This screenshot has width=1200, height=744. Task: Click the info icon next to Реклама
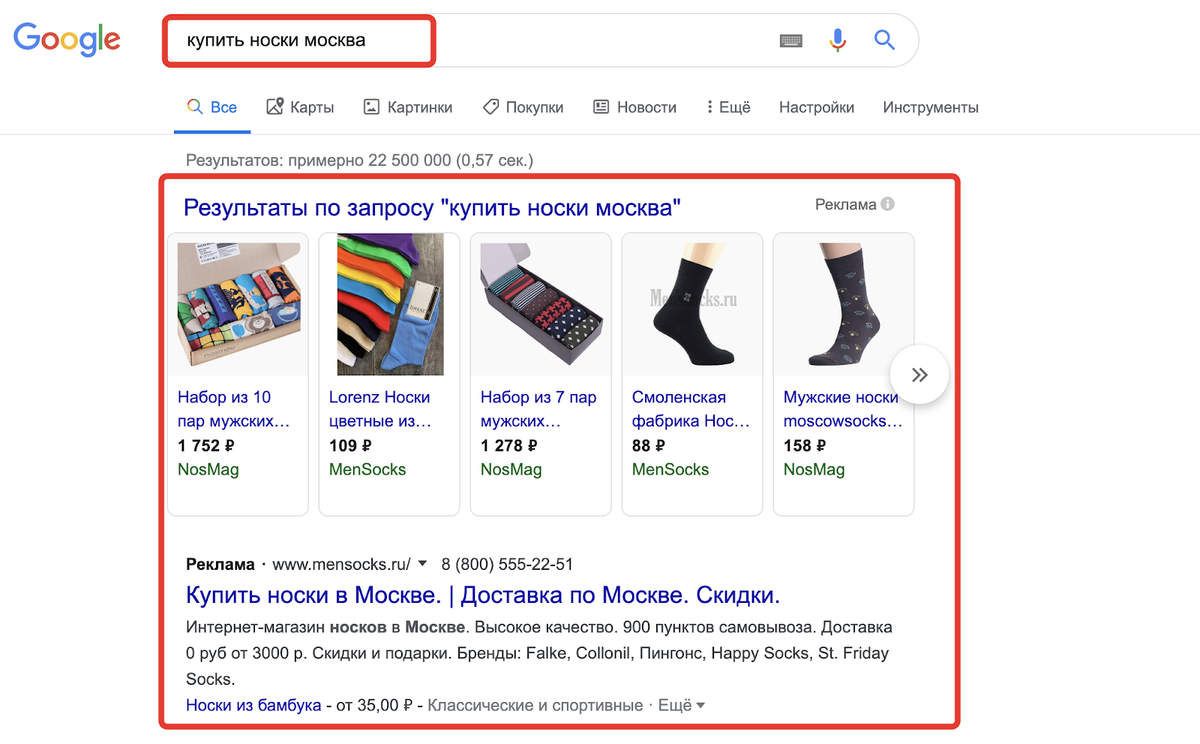tap(887, 204)
